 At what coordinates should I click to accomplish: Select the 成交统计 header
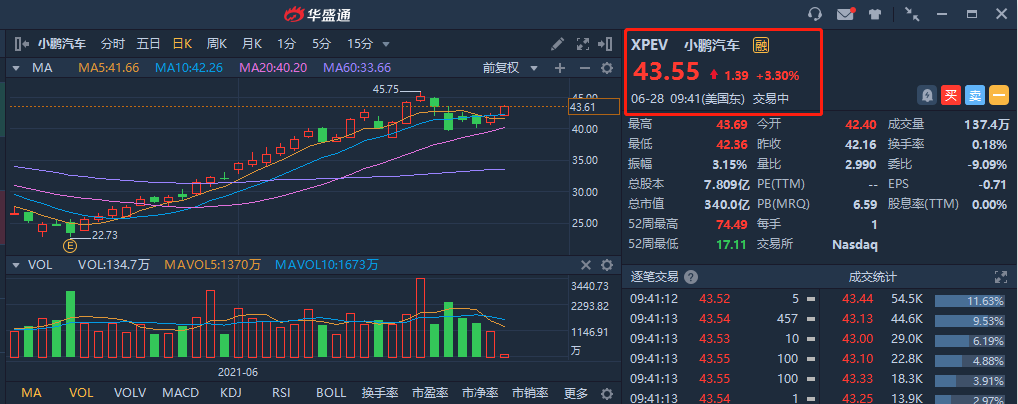click(872, 277)
